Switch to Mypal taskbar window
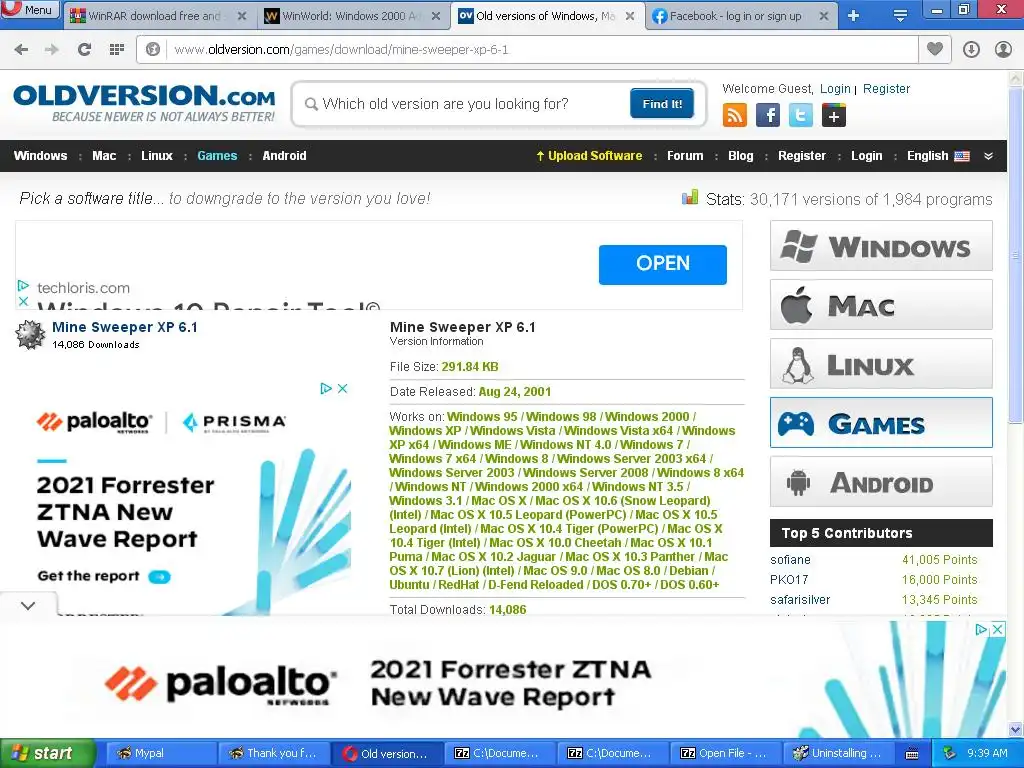Viewport: 1024px width, 768px height. pyautogui.click(x=160, y=754)
